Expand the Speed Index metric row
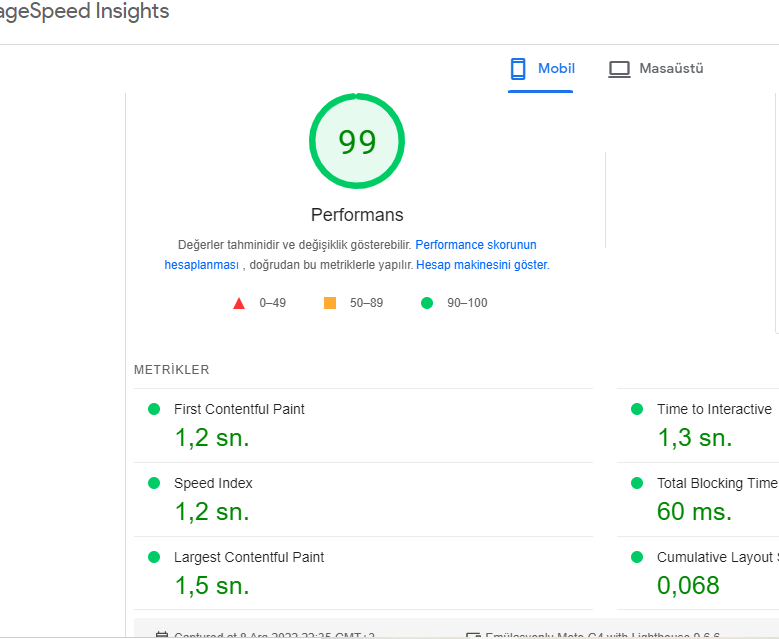This screenshot has width=779, height=639. coord(363,499)
